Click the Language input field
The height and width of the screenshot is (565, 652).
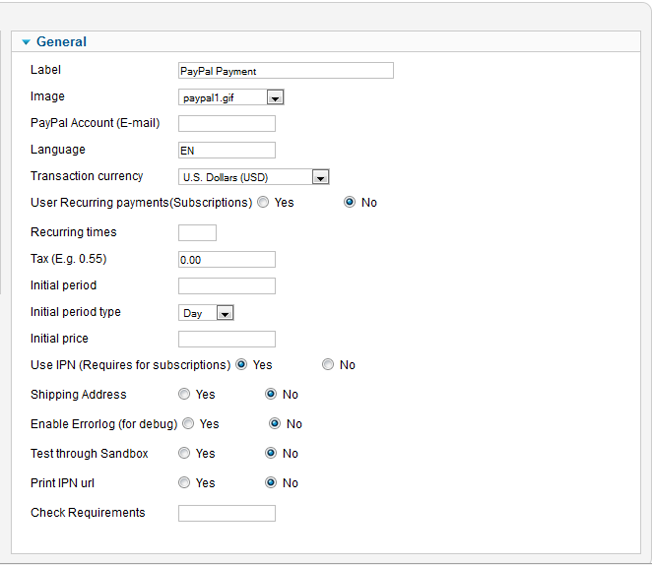tap(226, 150)
